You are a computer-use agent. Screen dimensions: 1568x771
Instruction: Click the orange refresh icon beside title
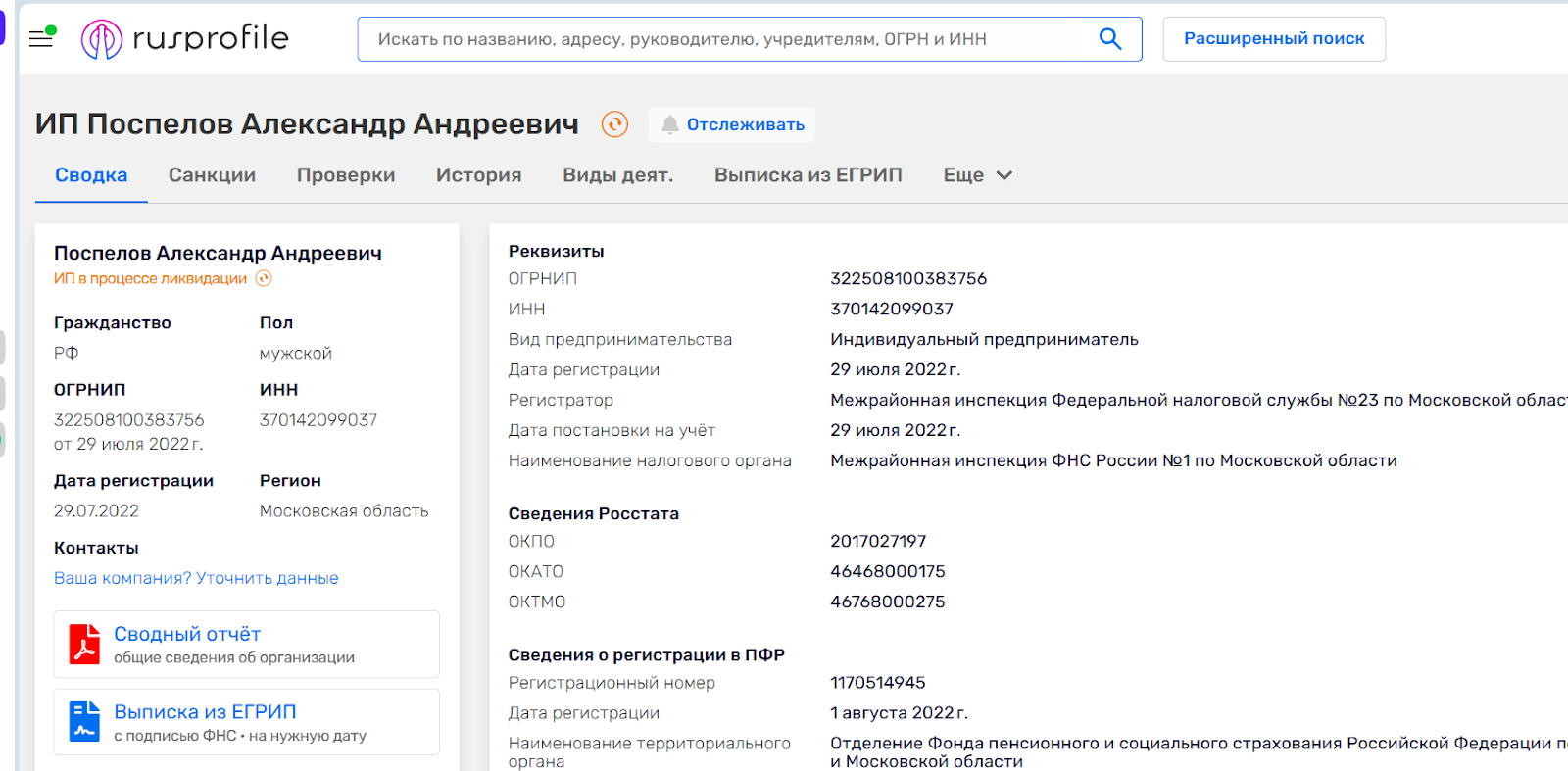tap(614, 124)
